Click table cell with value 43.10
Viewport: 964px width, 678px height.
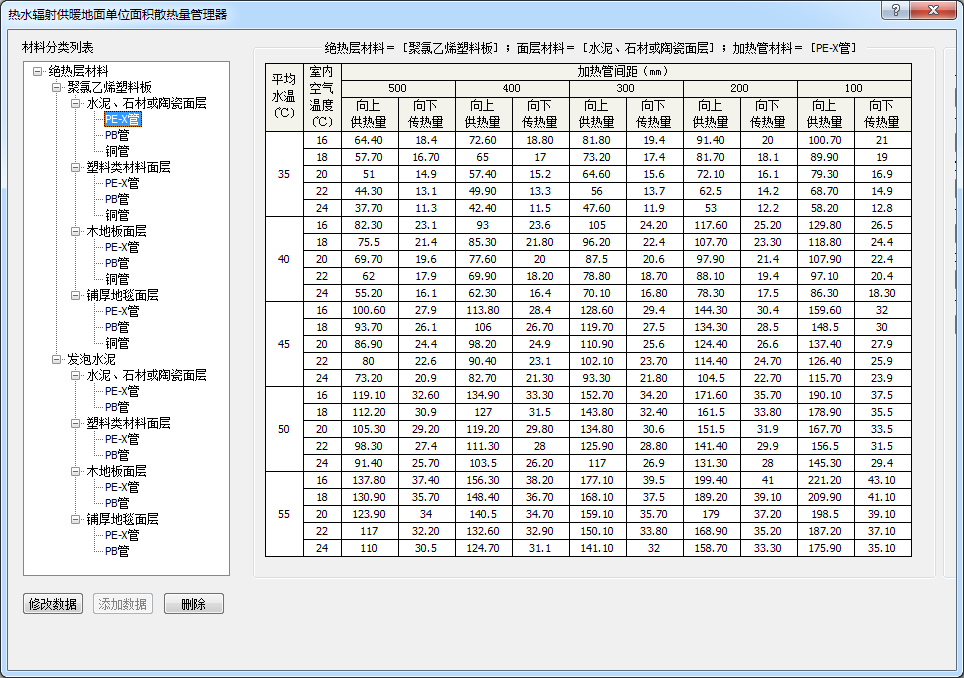[x=882, y=480]
